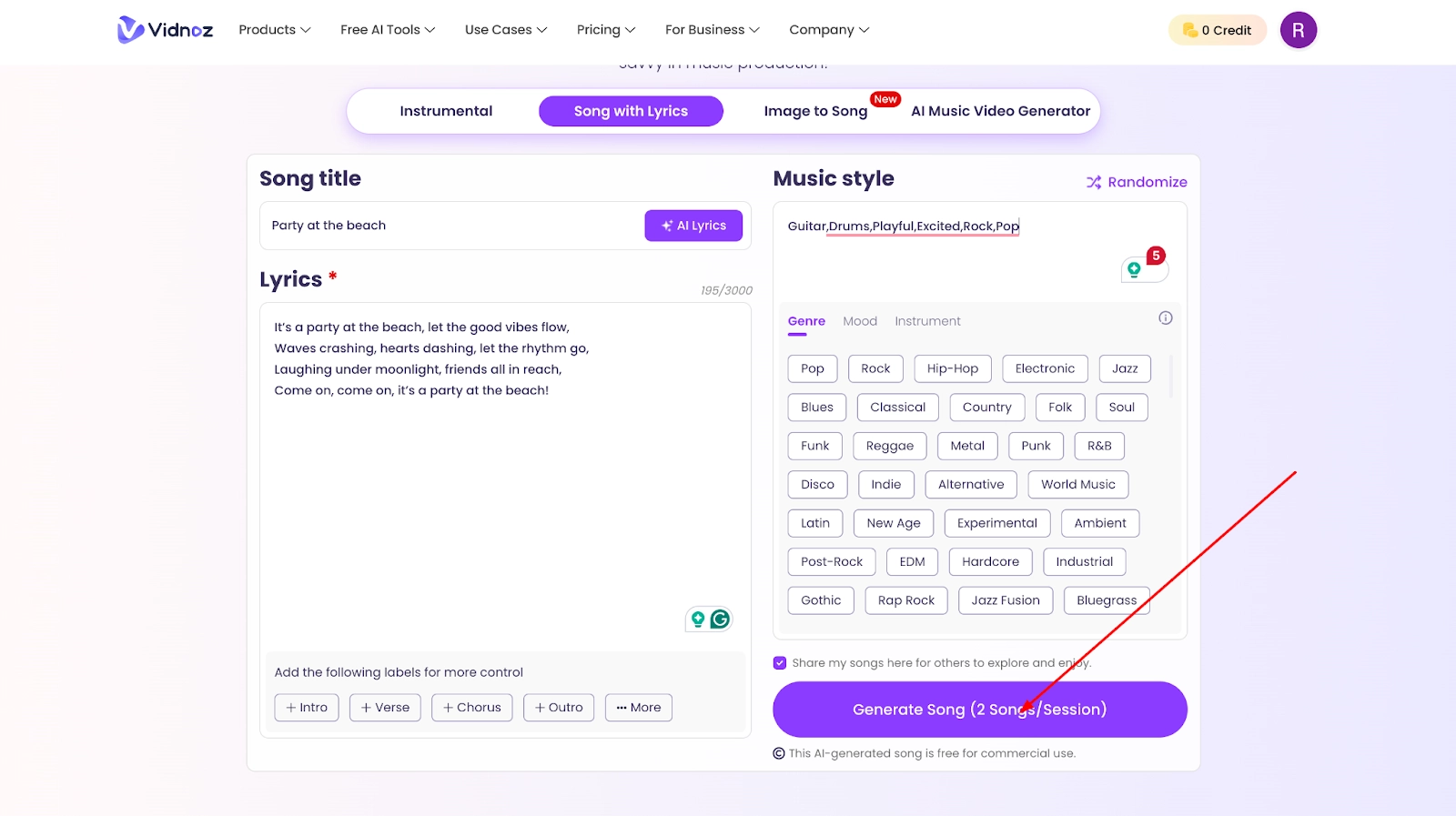Toggle the Pop genre tag
The width and height of the screenshot is (1456, 816).
point(812,368)
